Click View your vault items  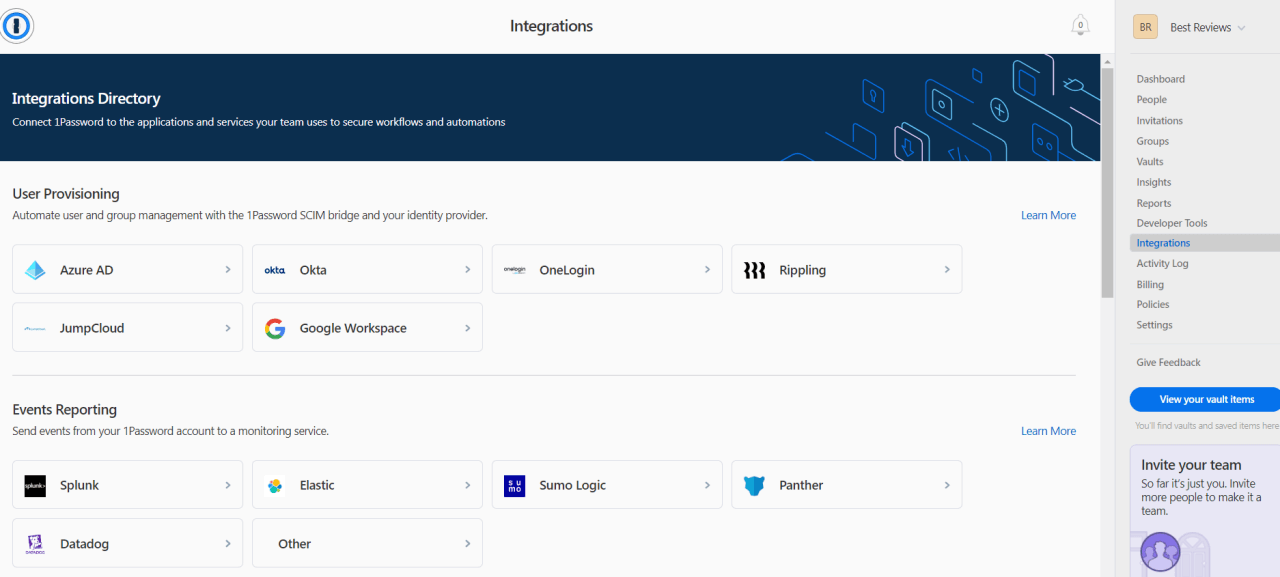1204,399
